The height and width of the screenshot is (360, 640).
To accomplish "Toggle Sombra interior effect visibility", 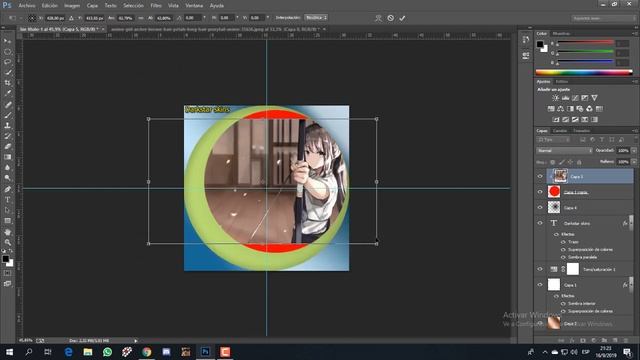I will click(563, 304).
